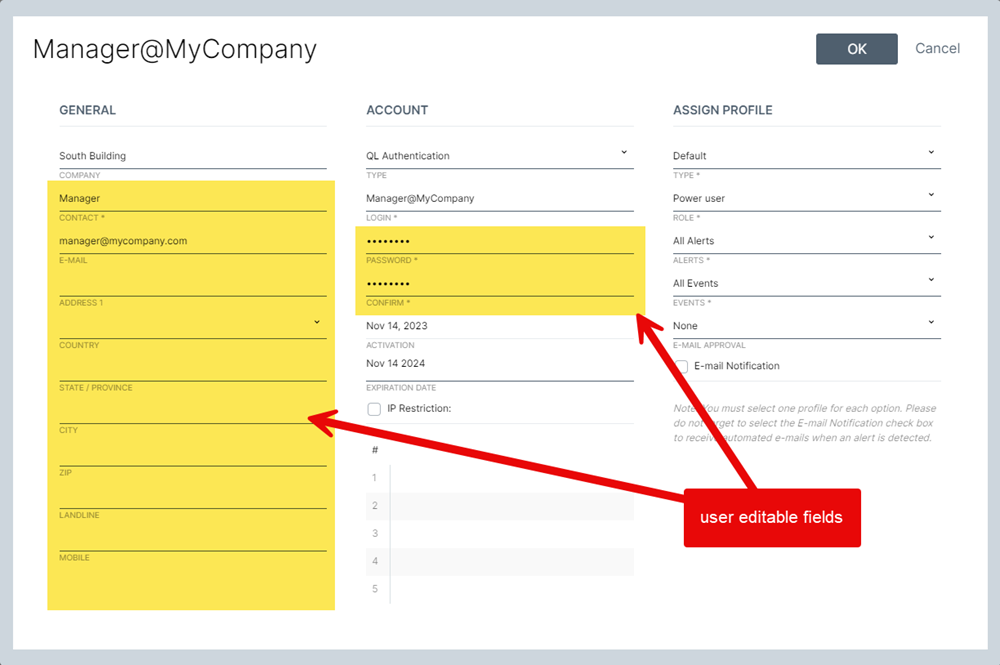
Task: Click the ASSIGN PROFILE section heading
Action: coord(723,110)
